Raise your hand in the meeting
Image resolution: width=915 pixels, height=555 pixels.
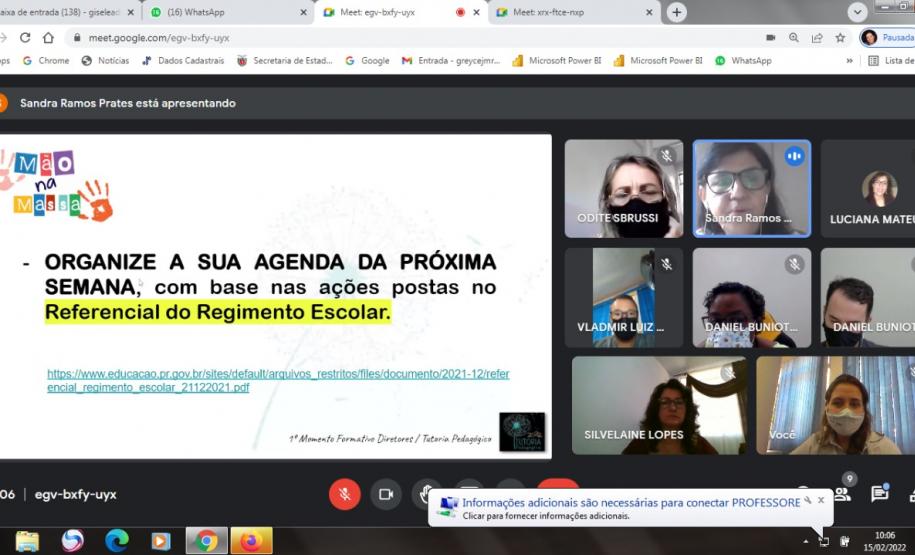[x=427, y=494]
